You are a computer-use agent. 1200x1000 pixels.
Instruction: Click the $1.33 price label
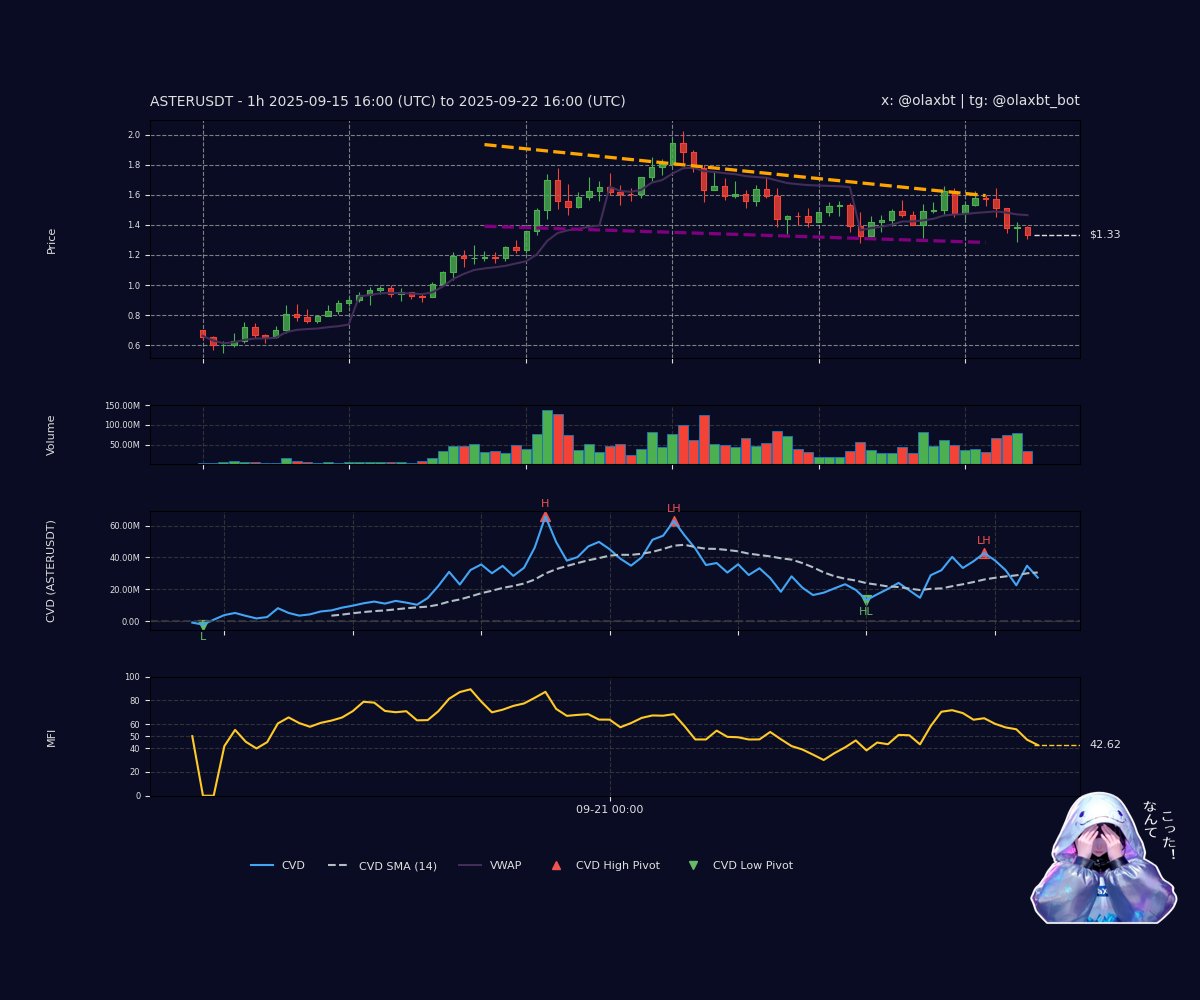click(x=1105, y=232)
